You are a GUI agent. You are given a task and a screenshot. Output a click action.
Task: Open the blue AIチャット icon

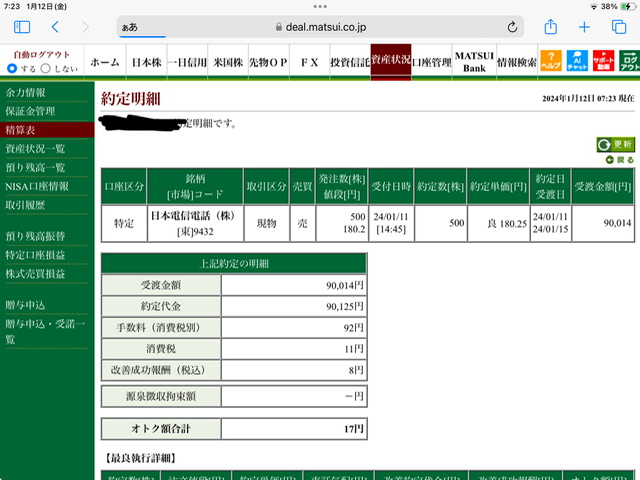click(x=577, y=61)
